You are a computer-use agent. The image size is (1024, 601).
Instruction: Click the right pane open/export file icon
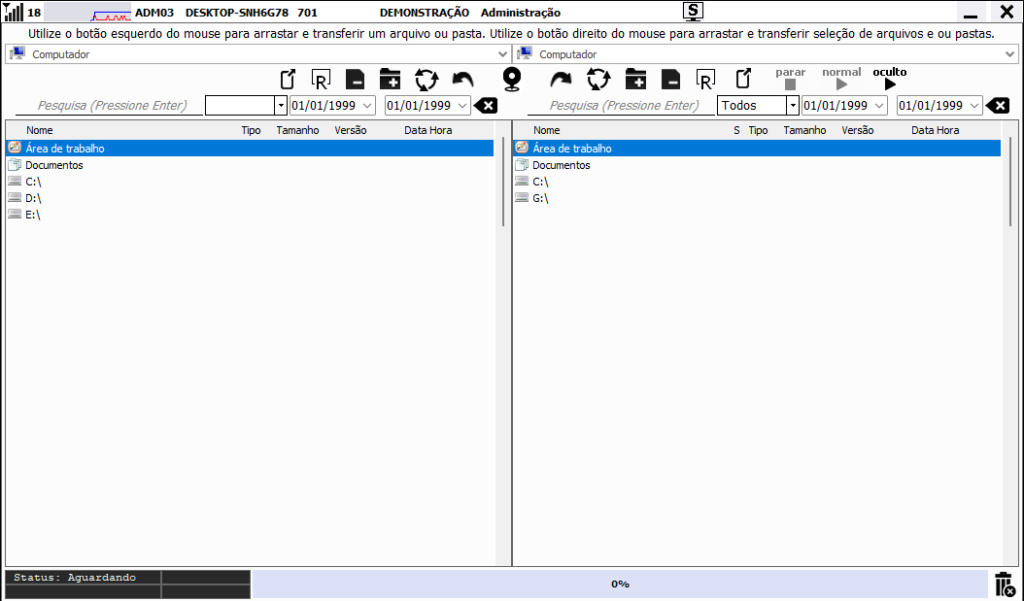743,79
